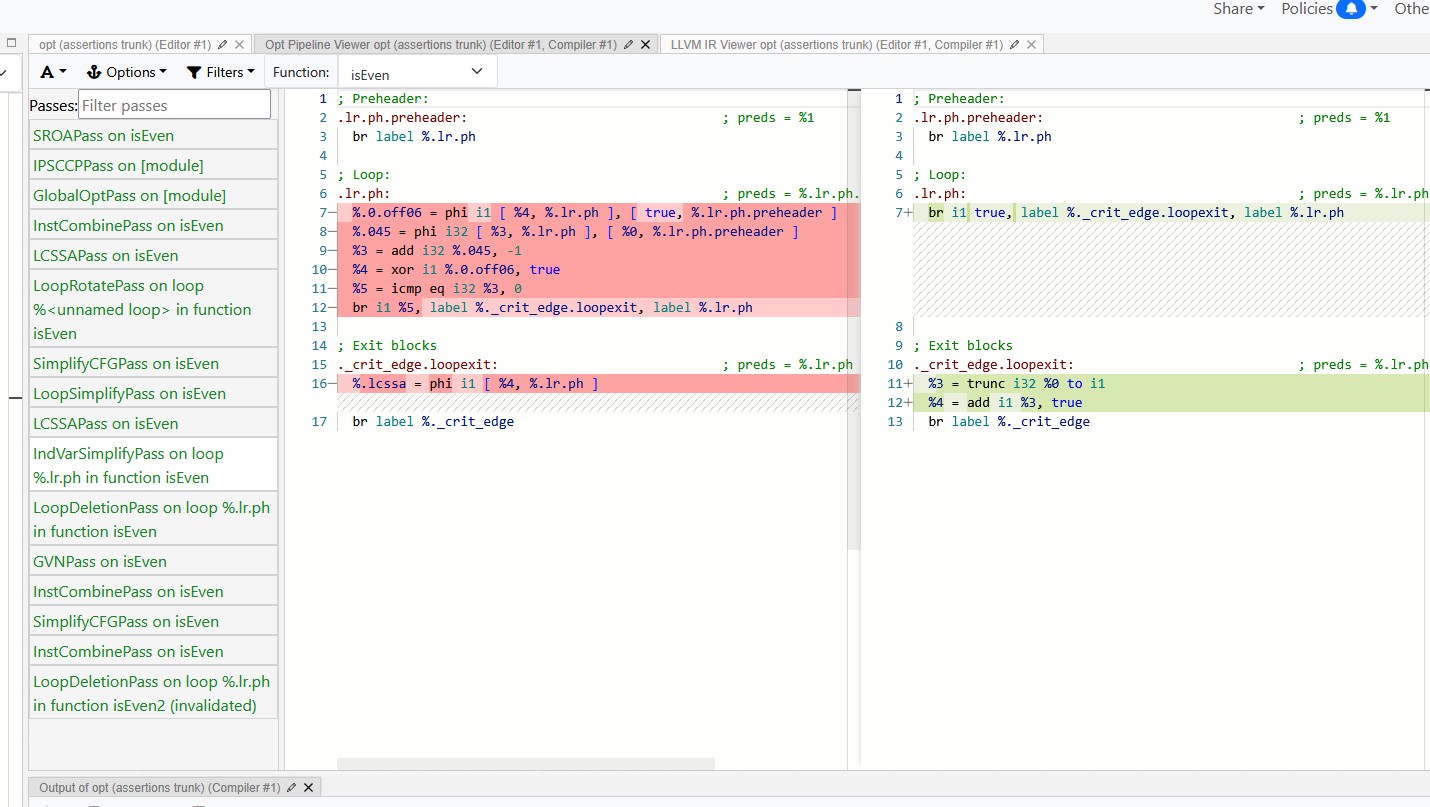Select the first SimplifyCFGPass on isEven

point(153,364)
